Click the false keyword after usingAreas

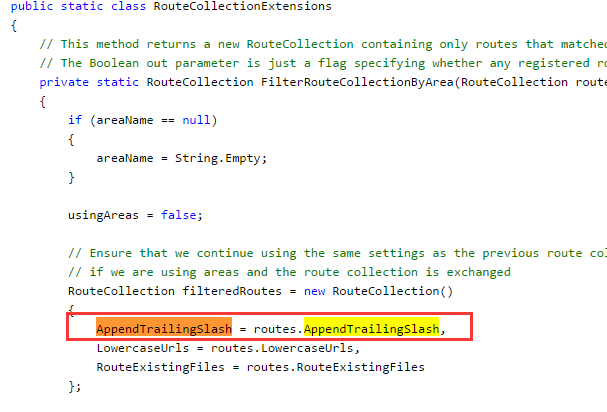pos(179,215)
